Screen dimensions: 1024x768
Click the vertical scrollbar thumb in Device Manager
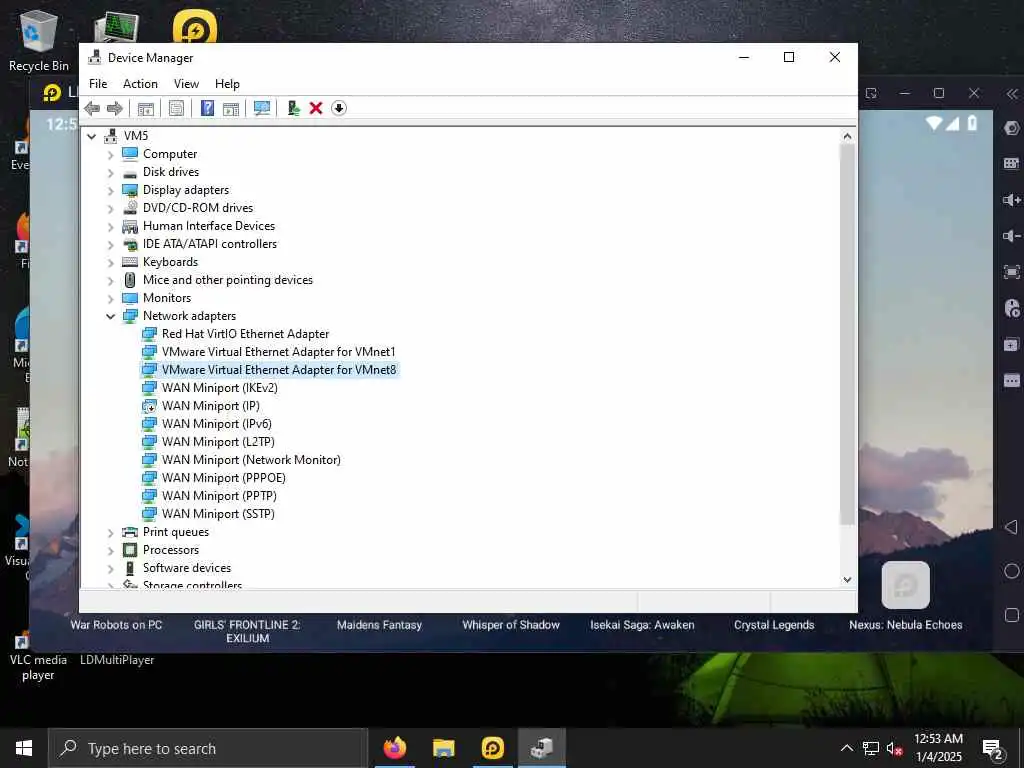click(847, 334)
